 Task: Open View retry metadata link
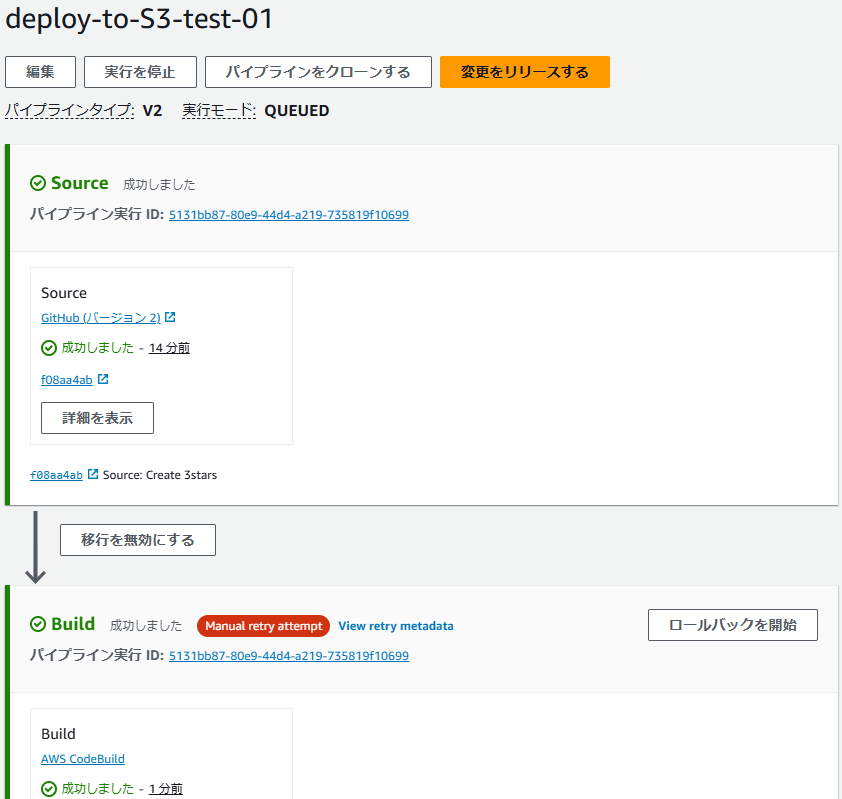point(396,626)
